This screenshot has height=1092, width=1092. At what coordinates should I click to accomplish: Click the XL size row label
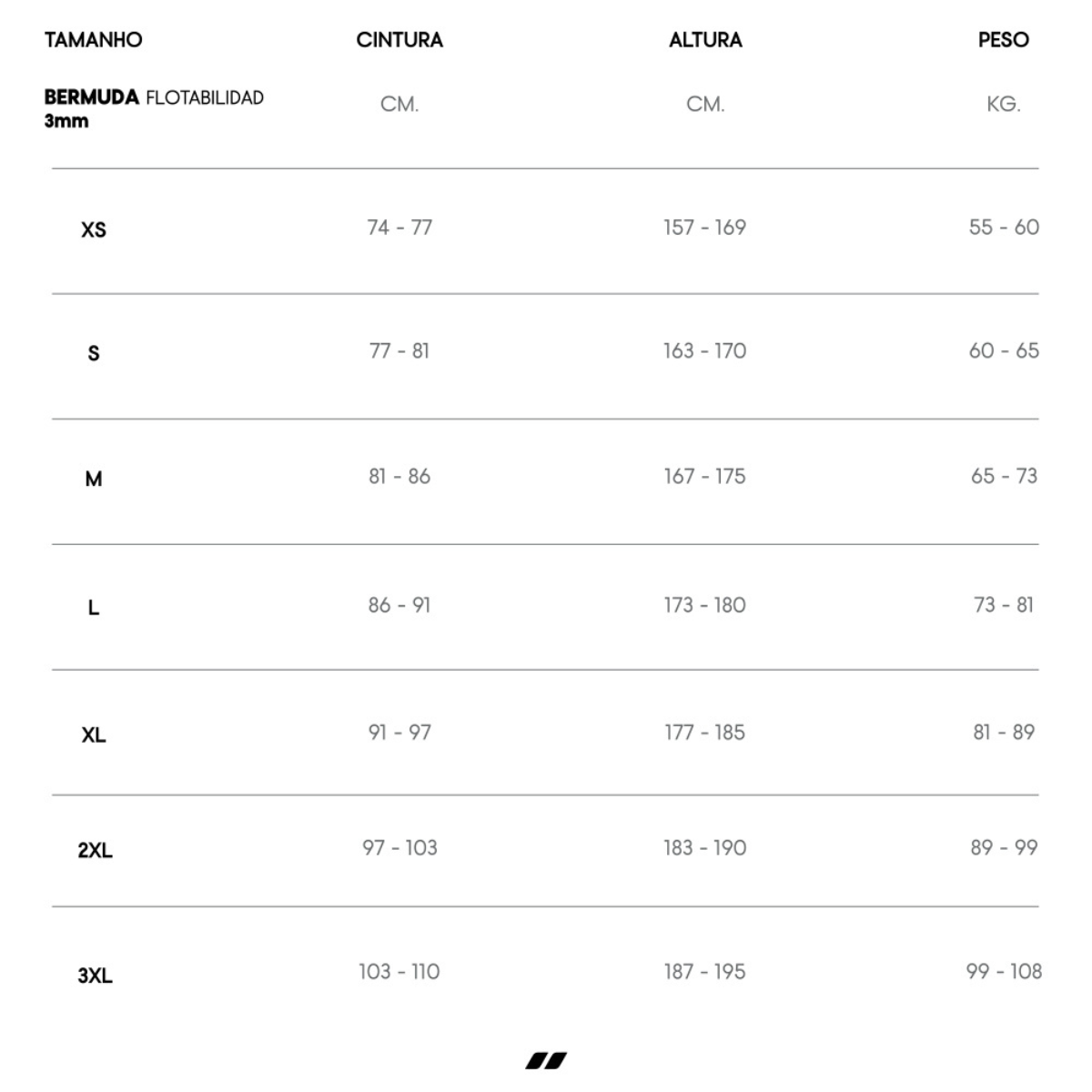point(94,734)
